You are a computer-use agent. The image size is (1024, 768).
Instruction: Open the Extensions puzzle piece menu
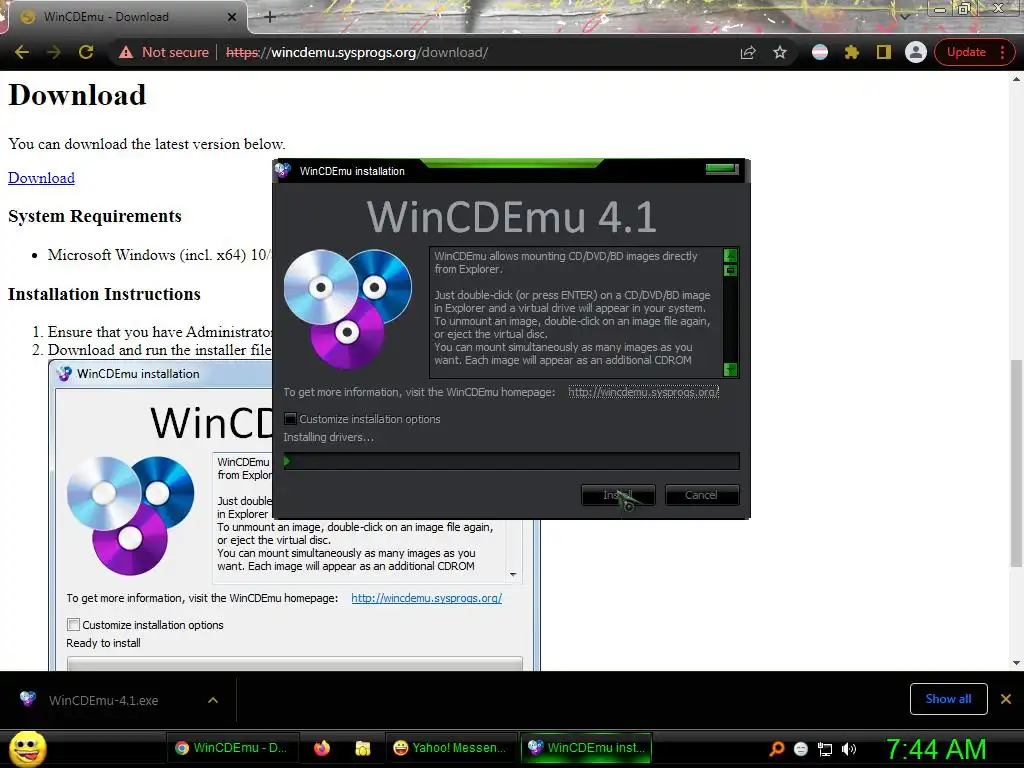coord(852,52)
